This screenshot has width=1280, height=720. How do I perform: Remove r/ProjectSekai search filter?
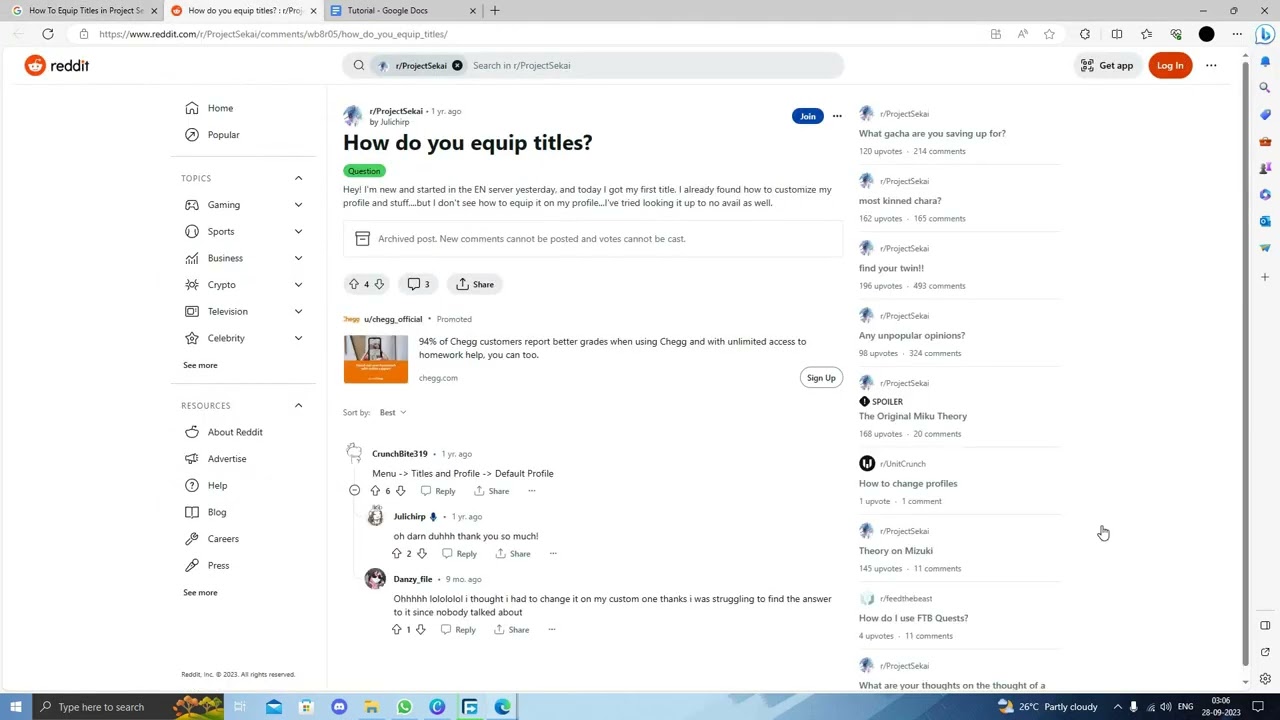tap(457, 65)
